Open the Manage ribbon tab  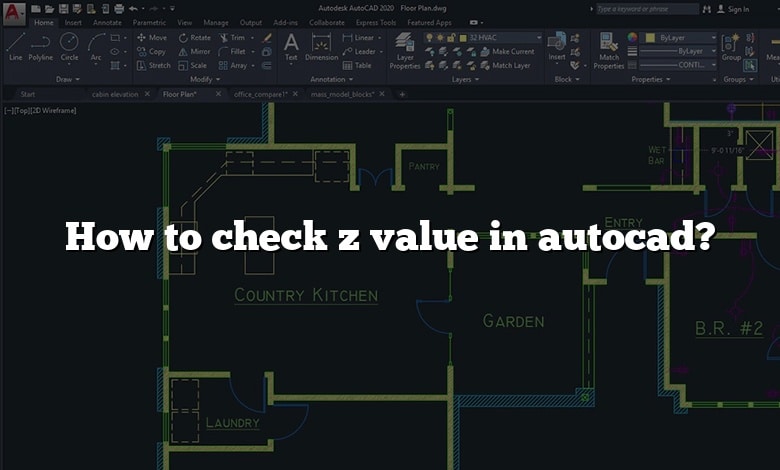[216, 22]
